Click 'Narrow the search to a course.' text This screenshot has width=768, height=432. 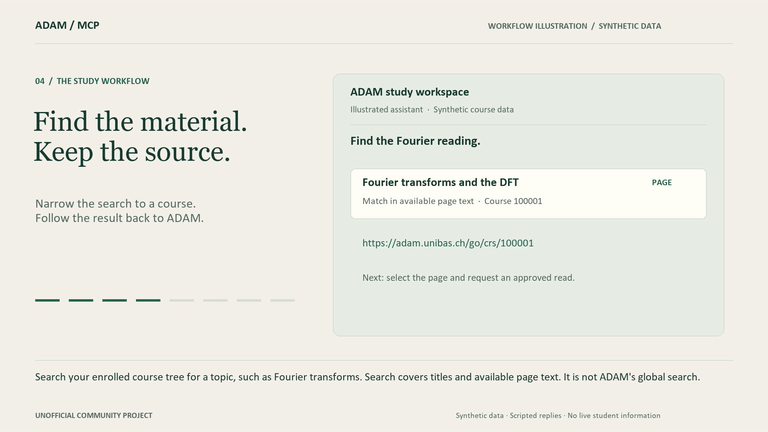[115, 204]
